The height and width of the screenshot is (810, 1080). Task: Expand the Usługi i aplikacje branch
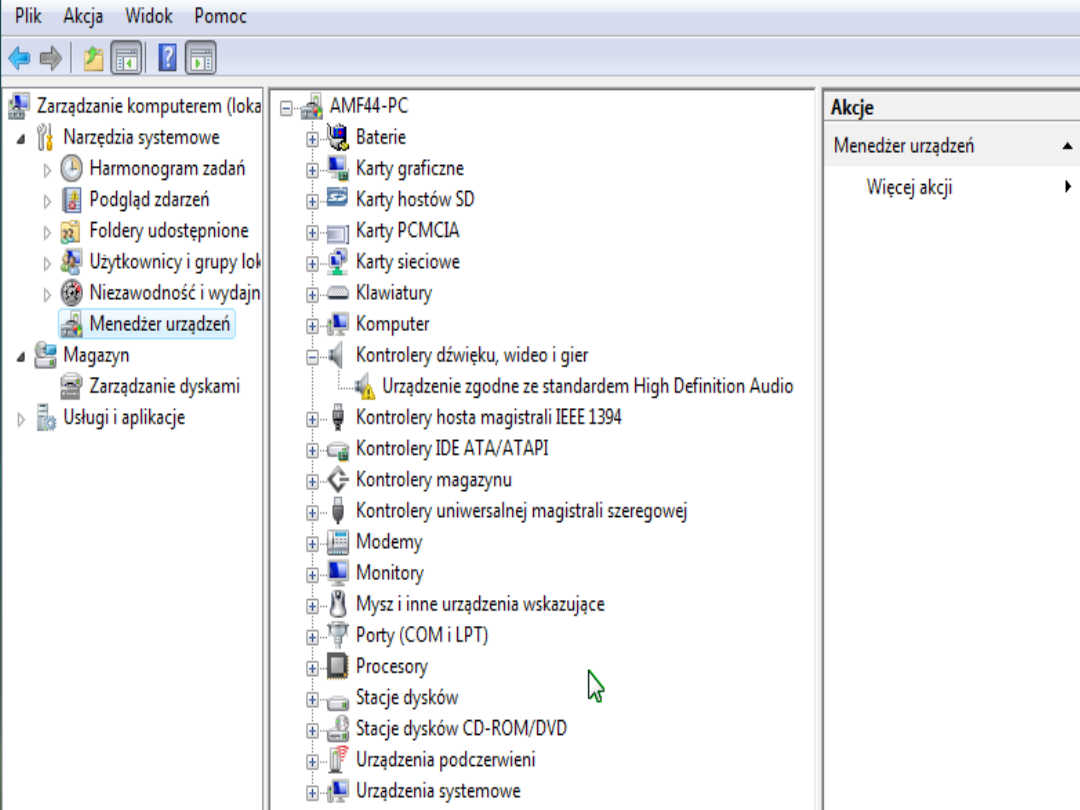pos(21,418)
